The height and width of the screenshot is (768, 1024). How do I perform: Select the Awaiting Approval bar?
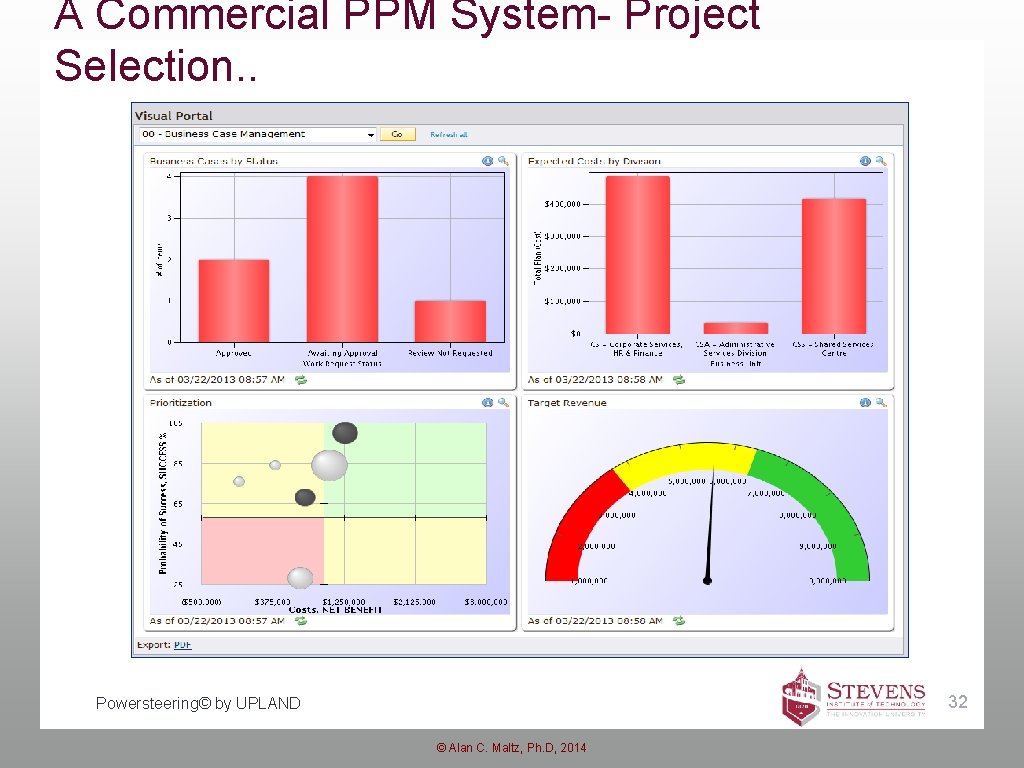click(342, 259)
